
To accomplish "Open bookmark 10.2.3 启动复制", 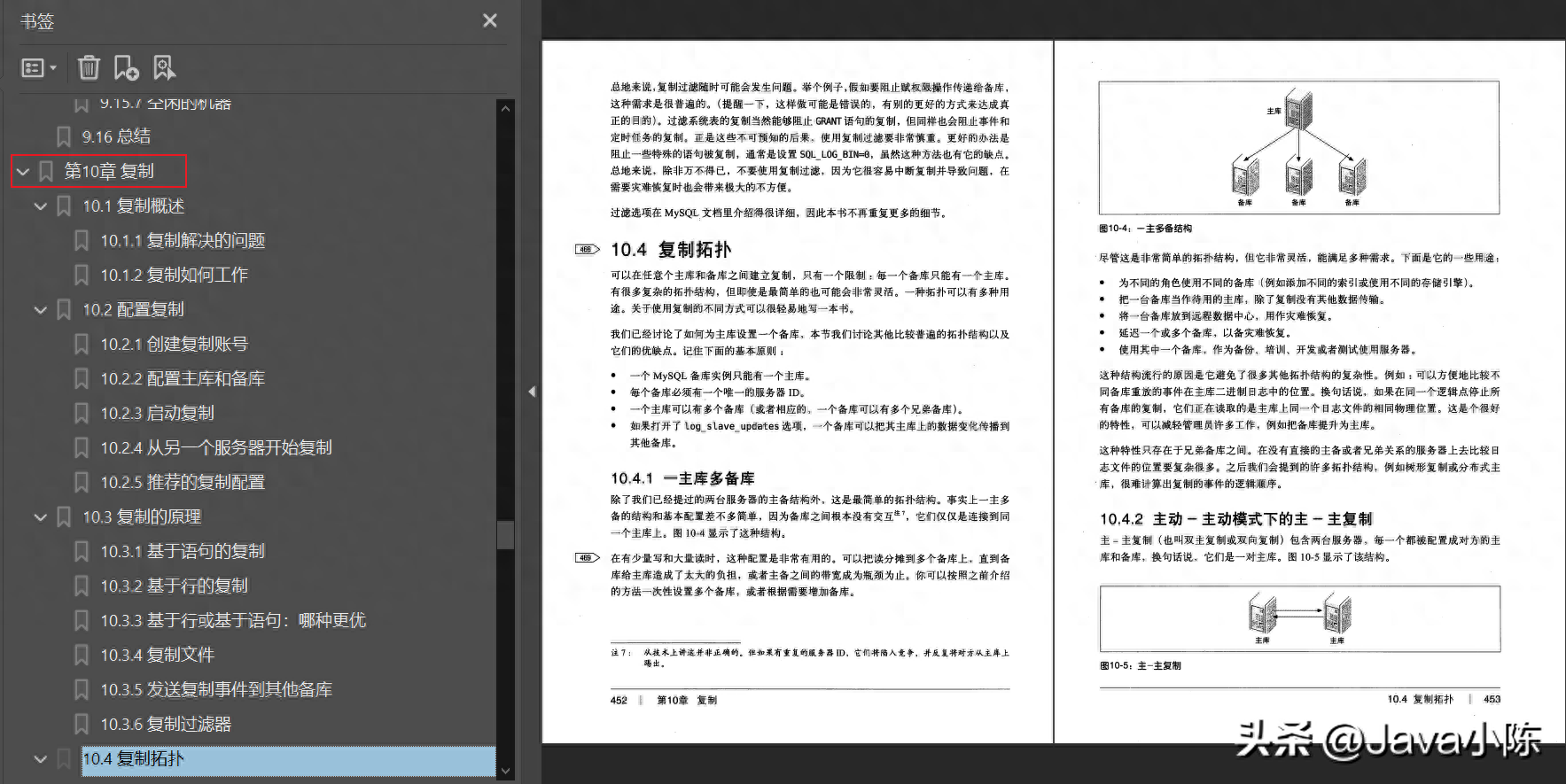I will tap(157, 413).
